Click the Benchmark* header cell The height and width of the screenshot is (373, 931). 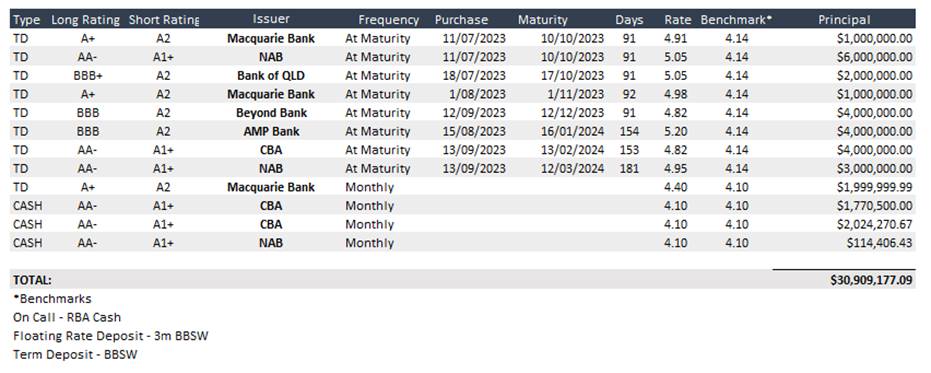pos(736,20)
